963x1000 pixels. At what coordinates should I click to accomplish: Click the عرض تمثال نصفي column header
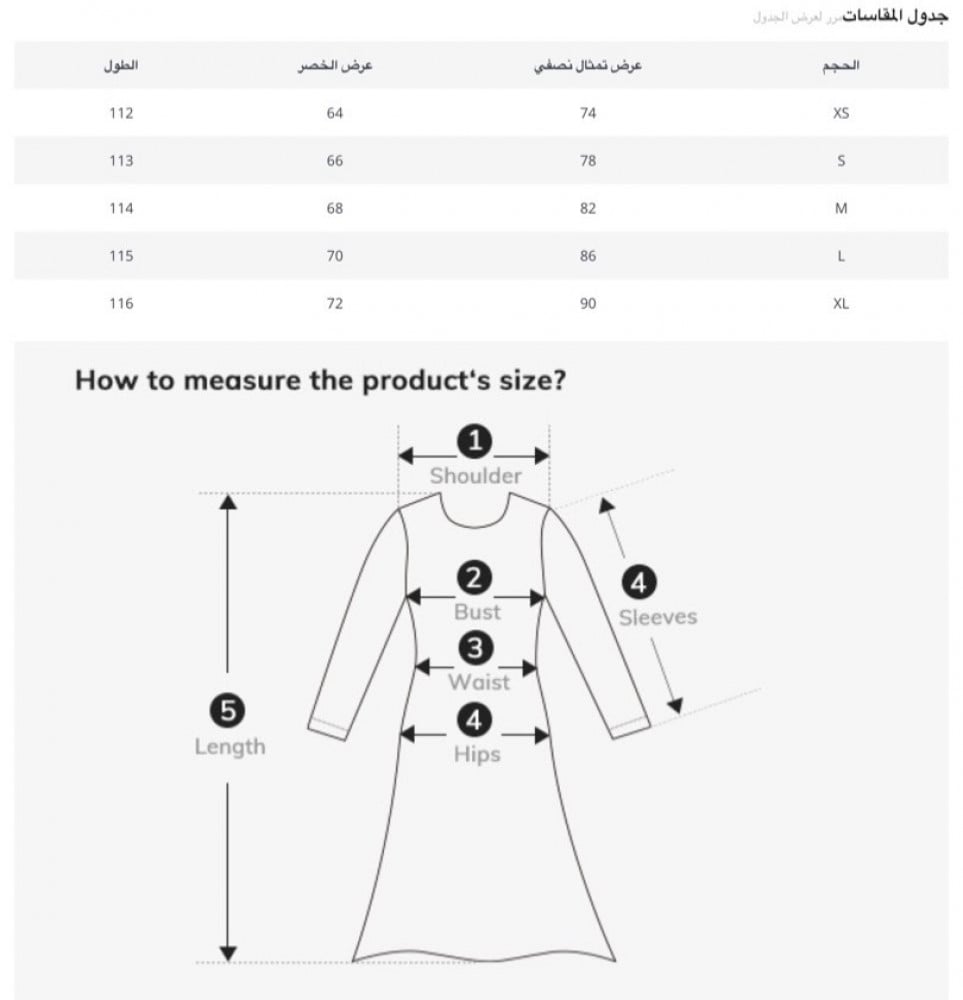588,65
